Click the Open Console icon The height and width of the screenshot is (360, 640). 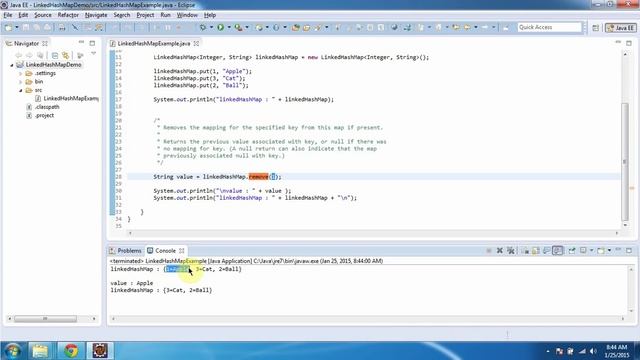pos(601,251)
